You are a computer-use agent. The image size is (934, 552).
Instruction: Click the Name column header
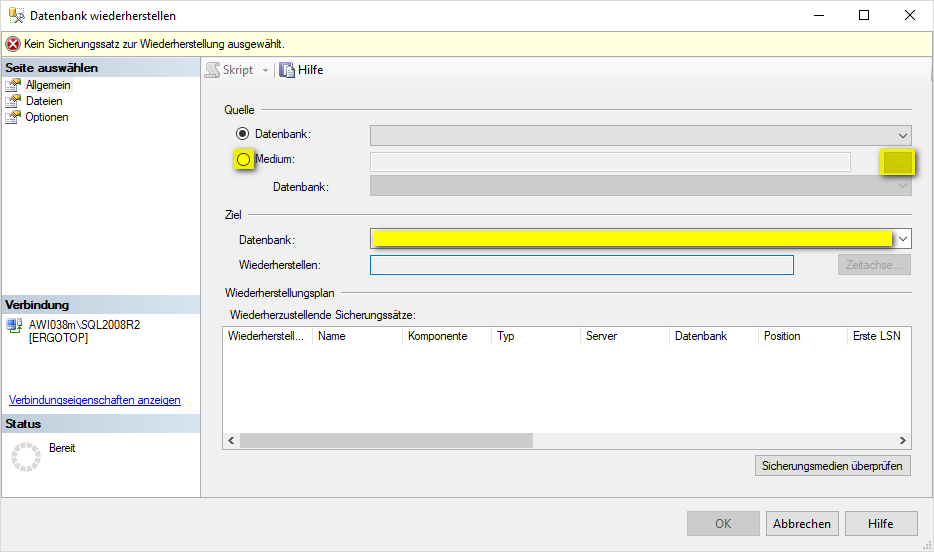coord(357,336)
